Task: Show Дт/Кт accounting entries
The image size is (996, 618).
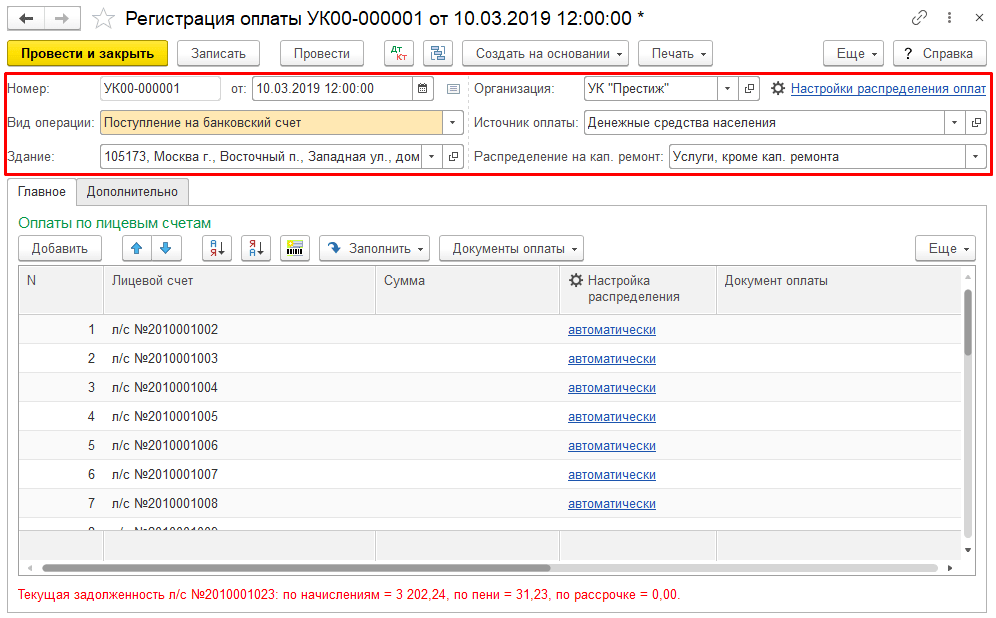Action: click(x=399, y=53)
